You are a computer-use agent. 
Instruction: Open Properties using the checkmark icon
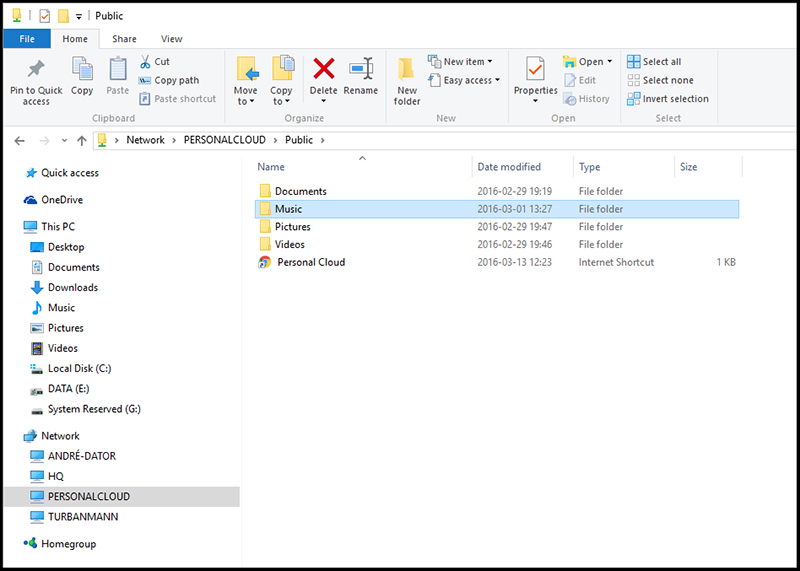(x=535, y=70)
